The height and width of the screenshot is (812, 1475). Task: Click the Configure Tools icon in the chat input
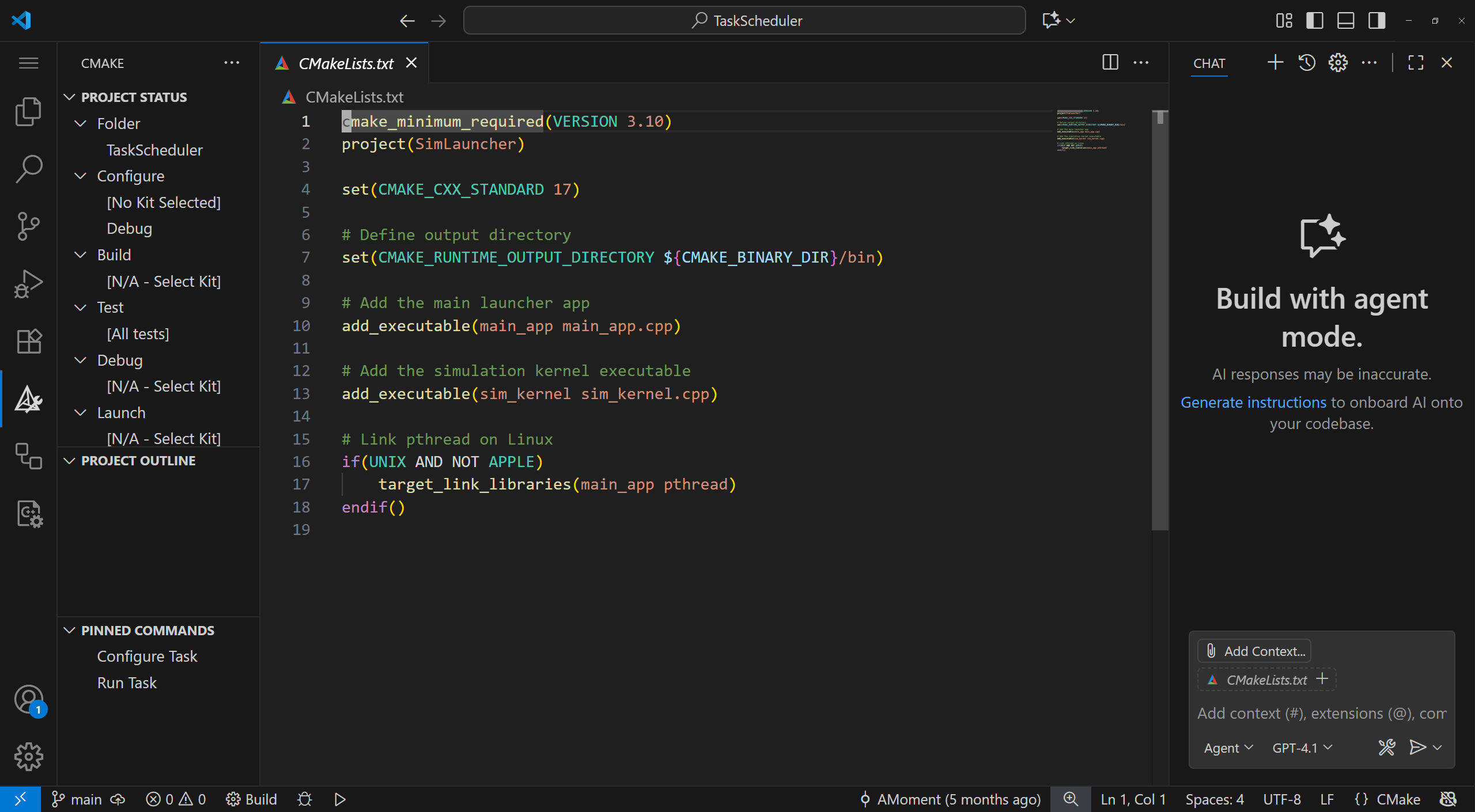pos(1386,748)
